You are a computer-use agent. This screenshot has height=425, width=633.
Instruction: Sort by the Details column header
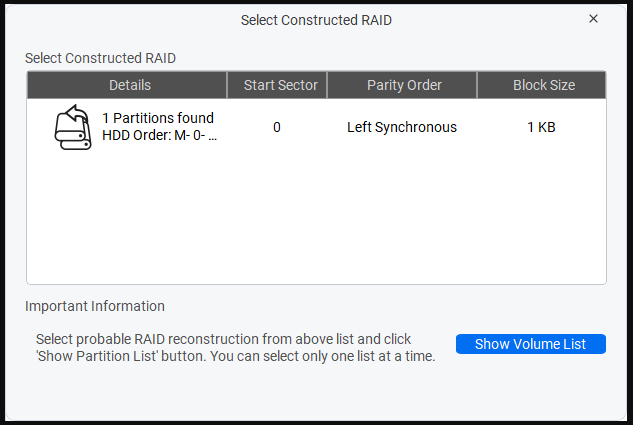130,85
